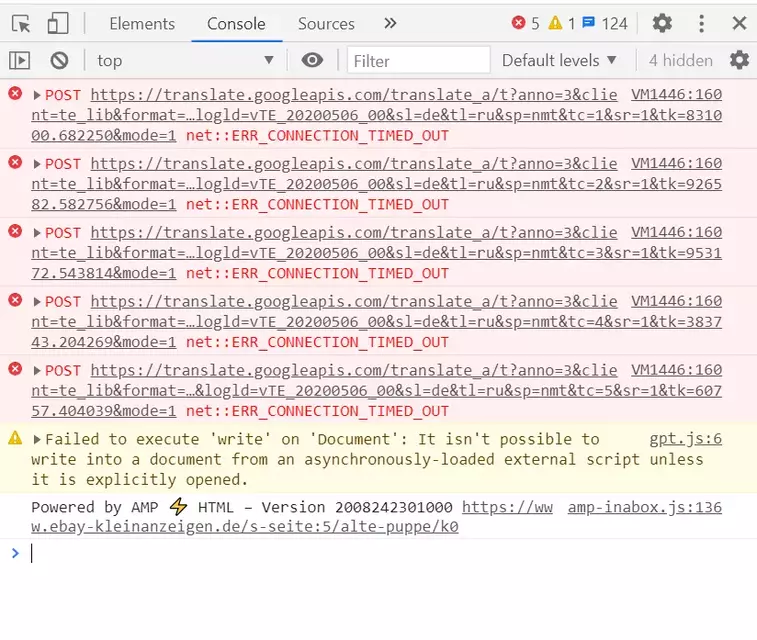Open the gpt.js:6 source link
Viewport: 757px width, 640px height.
686,439
